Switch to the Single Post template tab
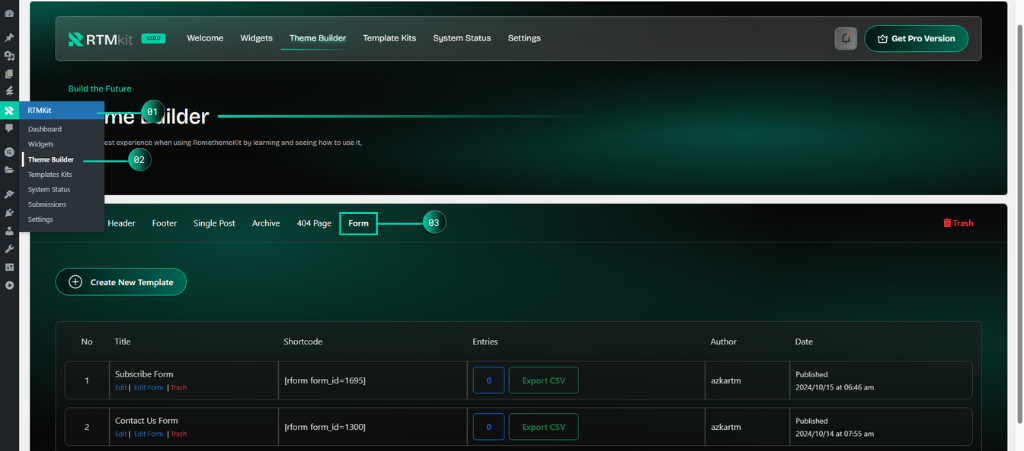Image resolution: width=1024 pixels, height=451 pixels. [214, 223]
